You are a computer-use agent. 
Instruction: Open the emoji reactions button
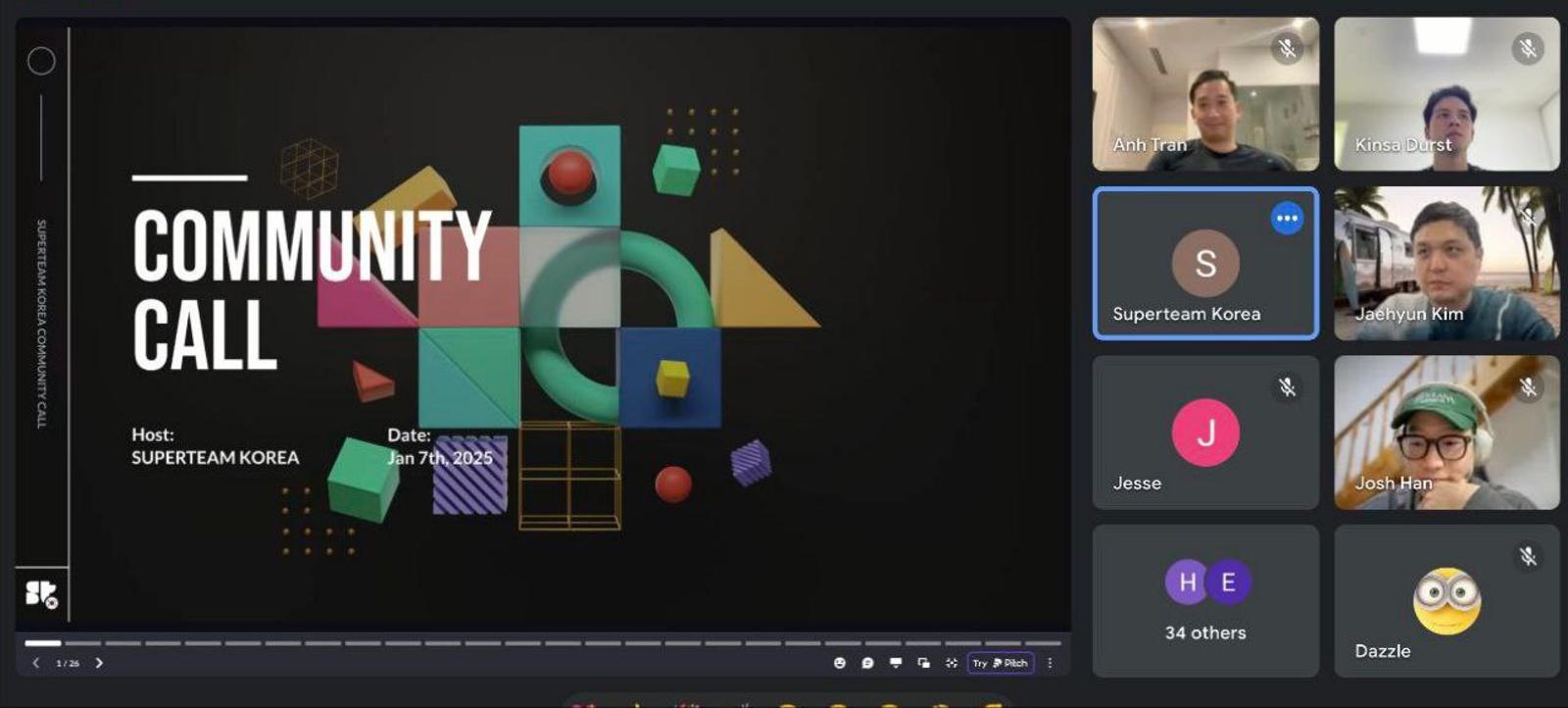click(840, 663)
